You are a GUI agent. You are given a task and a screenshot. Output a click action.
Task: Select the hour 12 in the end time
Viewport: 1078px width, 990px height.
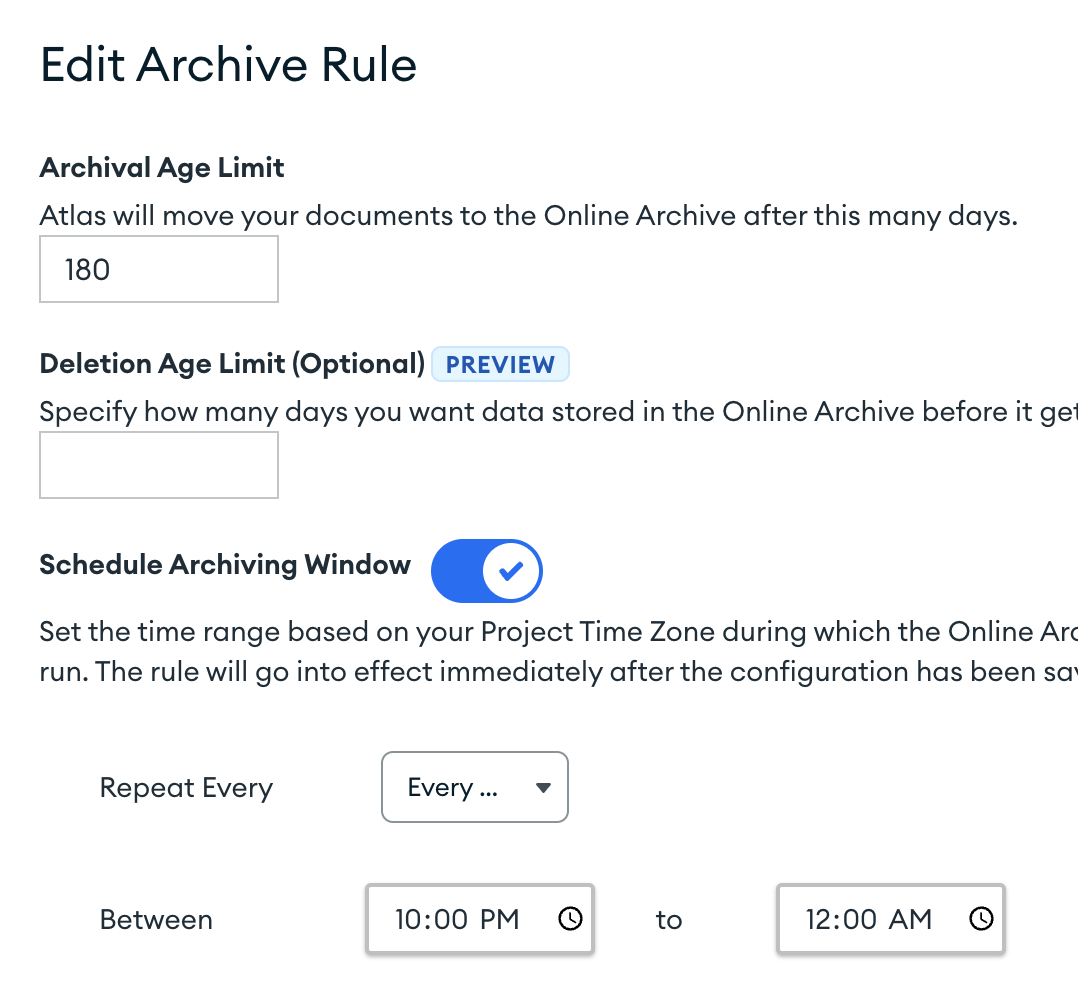820,919
